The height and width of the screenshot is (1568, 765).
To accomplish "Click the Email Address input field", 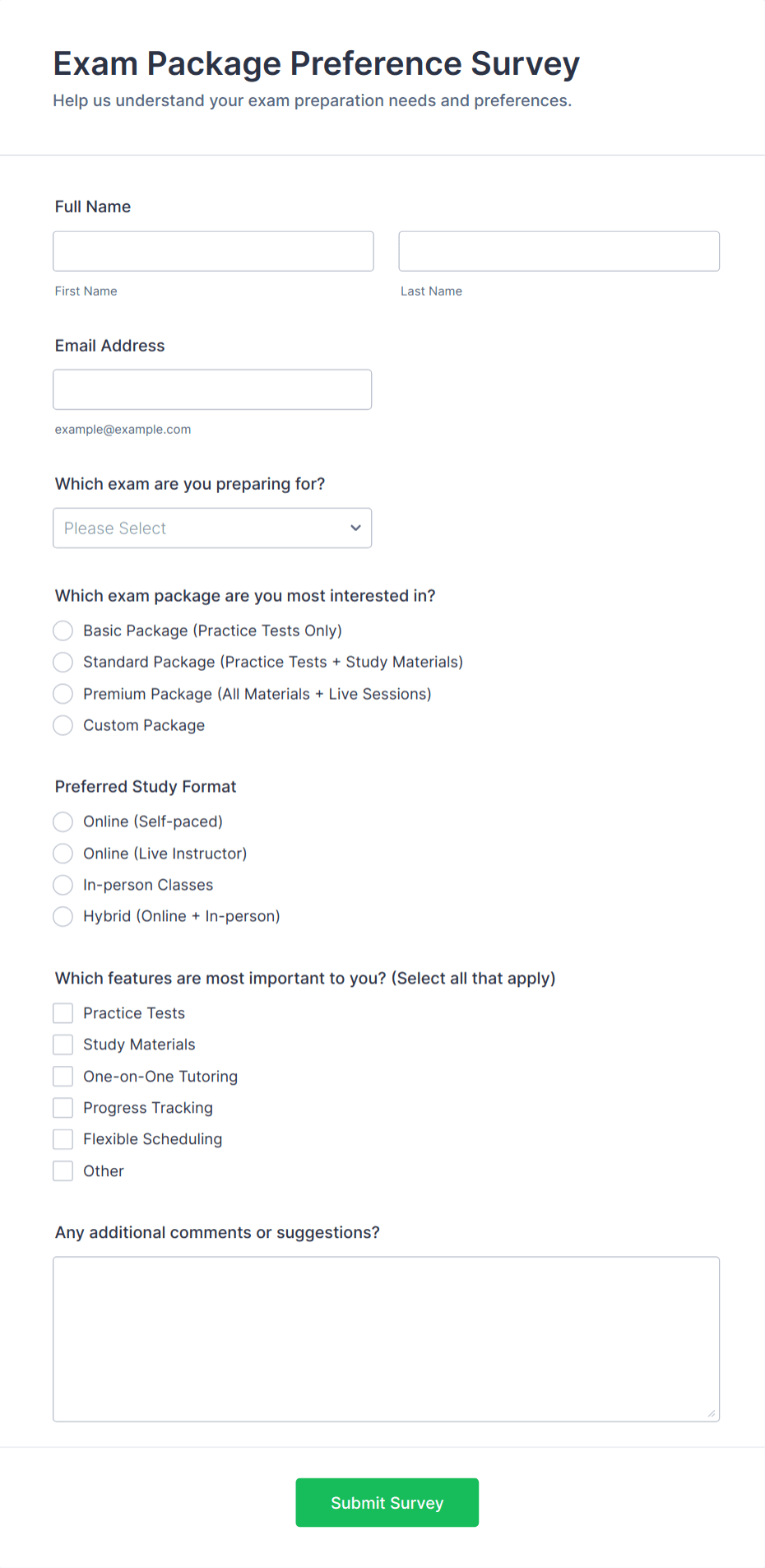I will (212, 389).
